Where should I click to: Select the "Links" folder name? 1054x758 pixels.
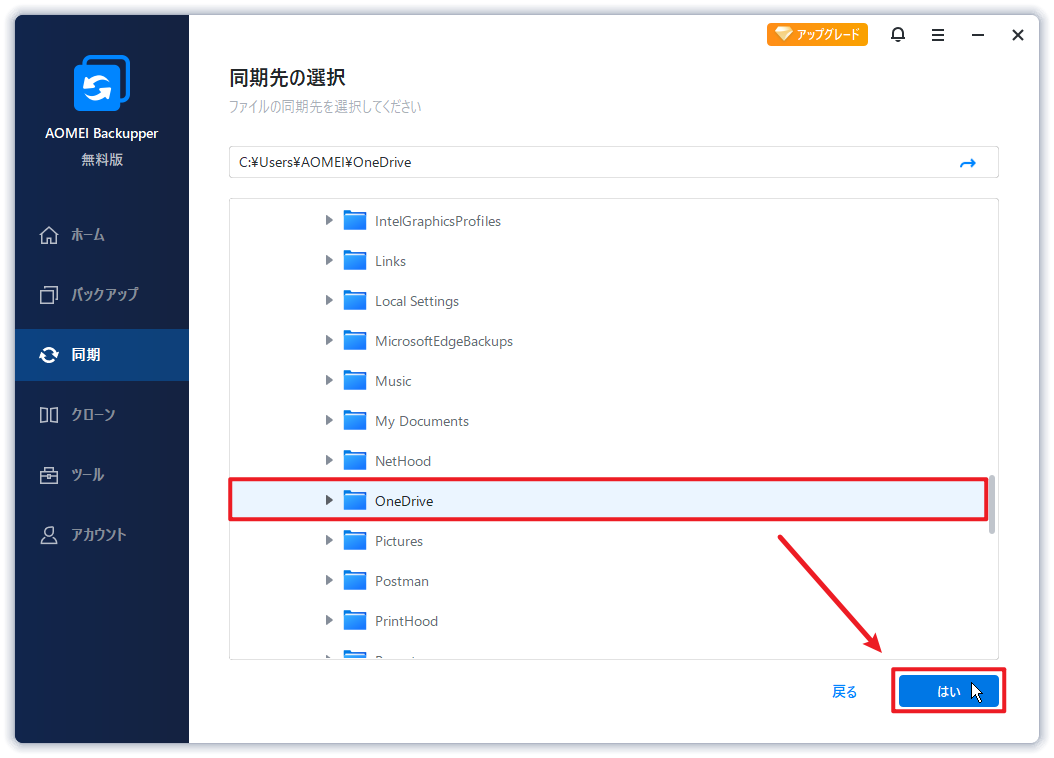391,261
